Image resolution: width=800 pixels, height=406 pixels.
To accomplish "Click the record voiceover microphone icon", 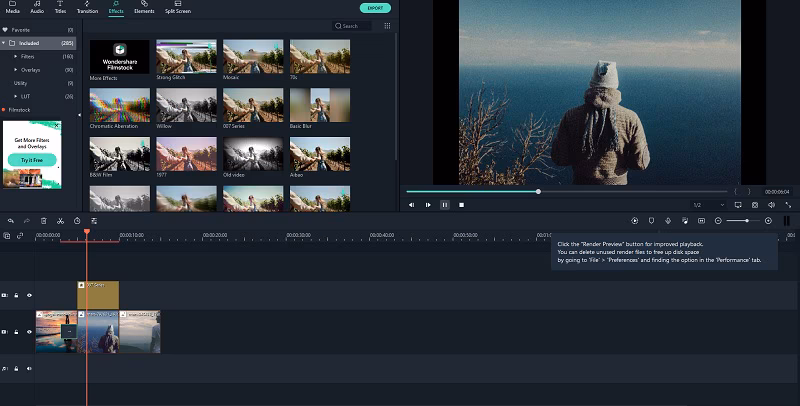I will coord(667,220).
